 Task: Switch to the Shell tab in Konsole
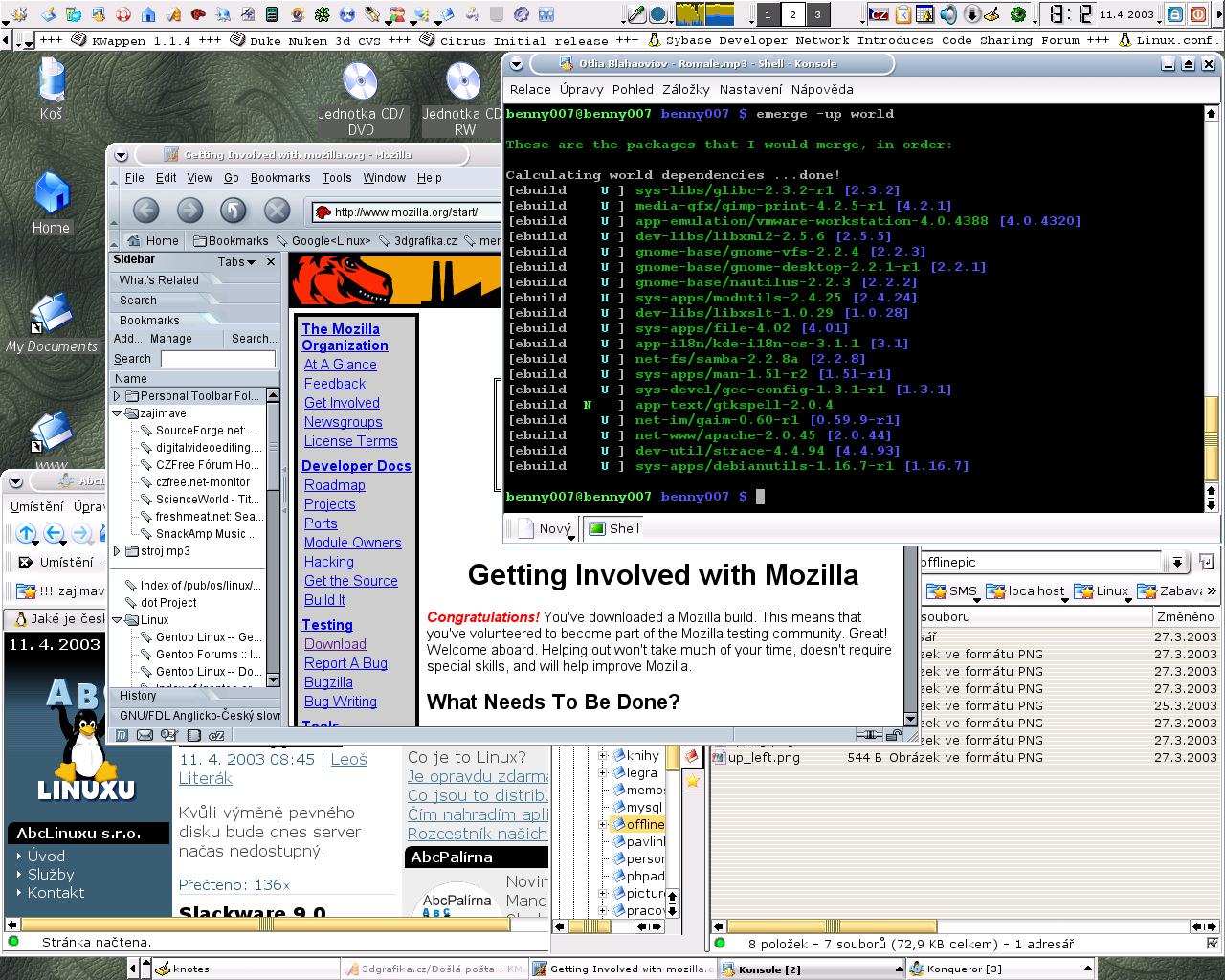(x=614, y=528)
